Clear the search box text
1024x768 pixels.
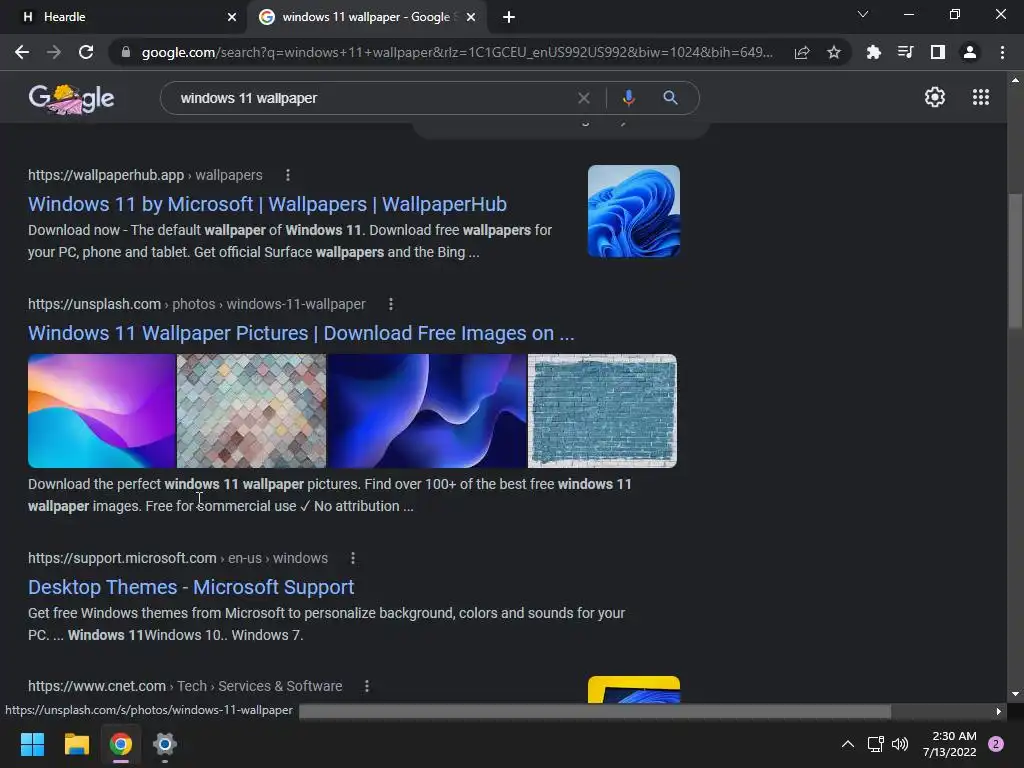(584, 98)
